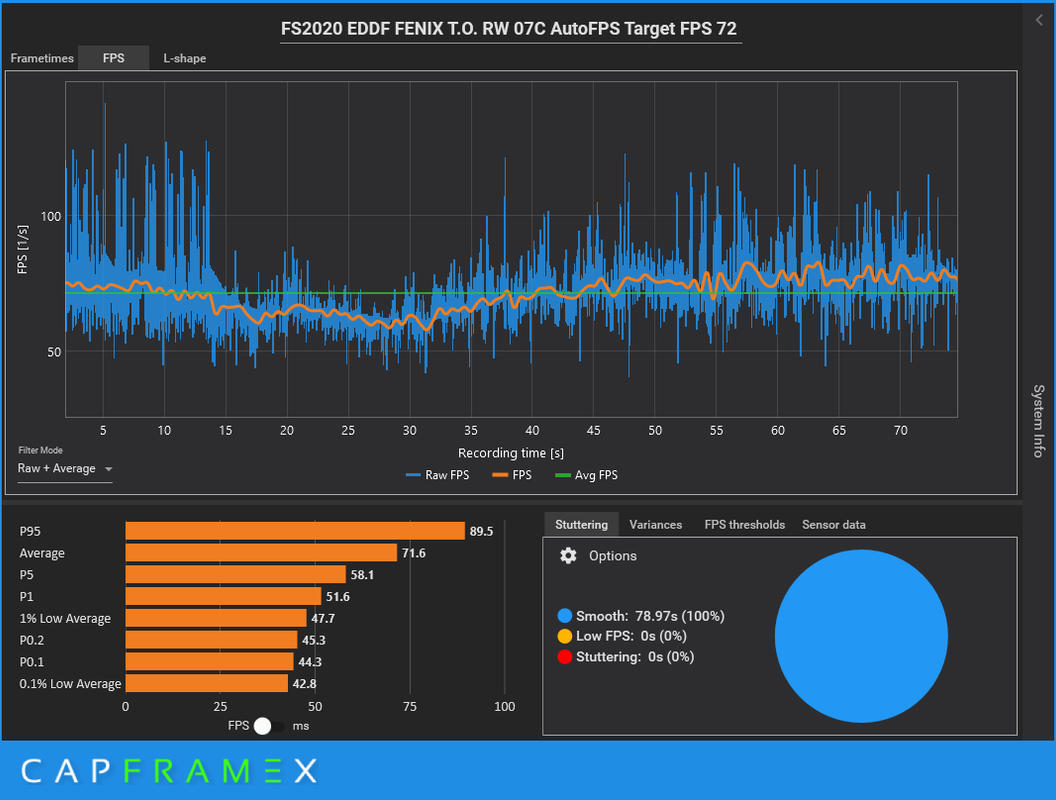Click the 0.1% Low Average label
Screen dimensions: 1056x800
coord(70,684)
